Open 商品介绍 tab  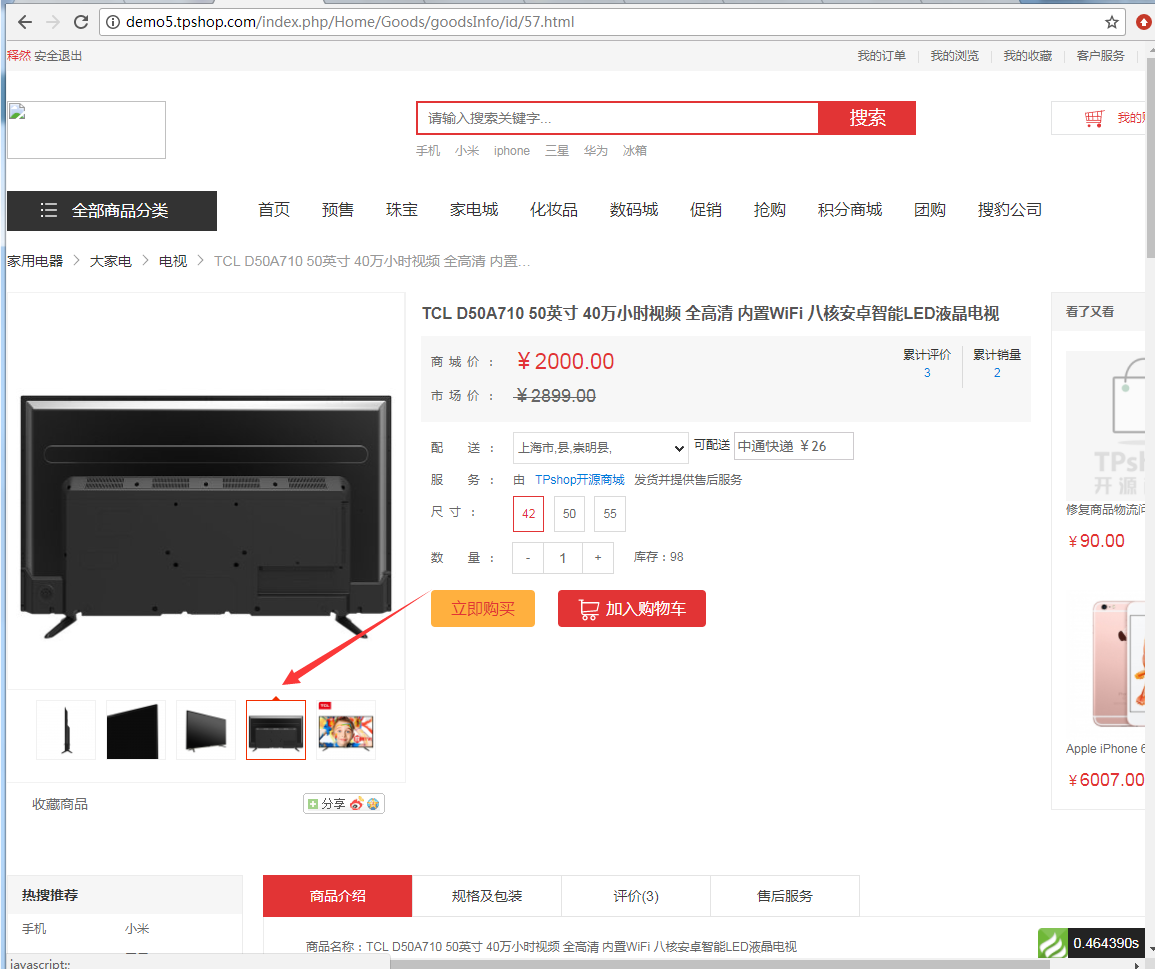click(337, 896)
